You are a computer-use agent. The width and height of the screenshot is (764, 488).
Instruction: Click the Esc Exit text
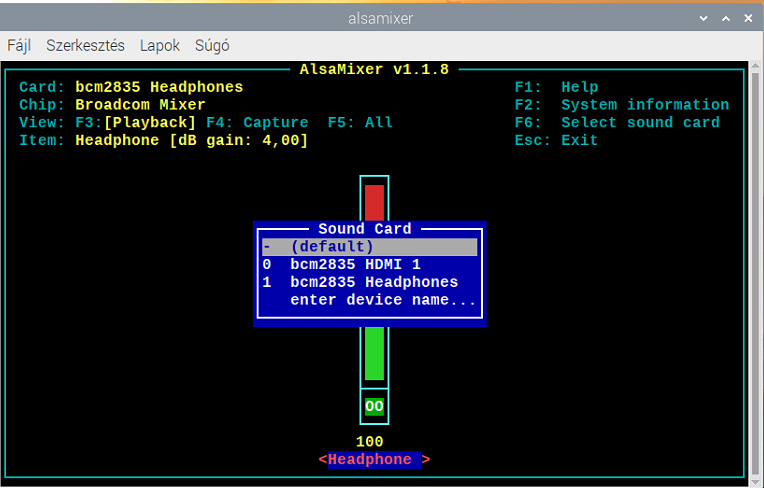point(556,140)
